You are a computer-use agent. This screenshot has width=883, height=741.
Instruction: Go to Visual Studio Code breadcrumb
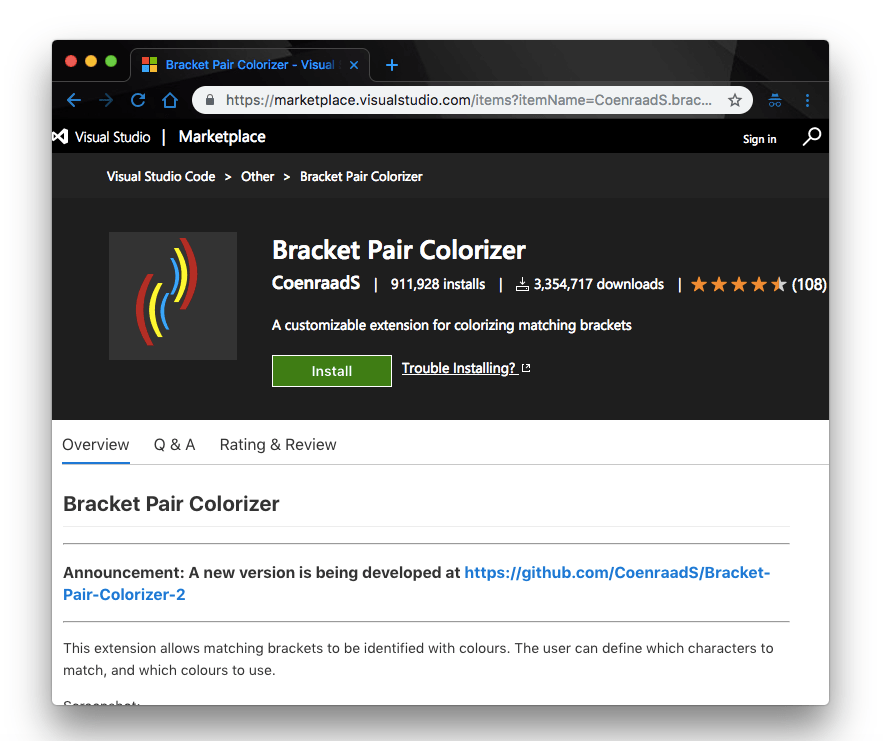pyautogui.click(x=161, y=177)
